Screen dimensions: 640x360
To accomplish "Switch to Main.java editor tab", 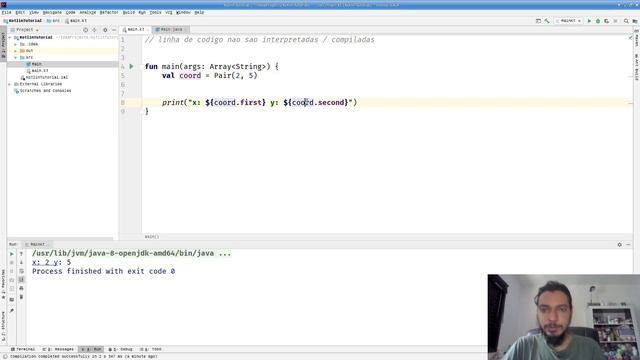I will point(171,30).
